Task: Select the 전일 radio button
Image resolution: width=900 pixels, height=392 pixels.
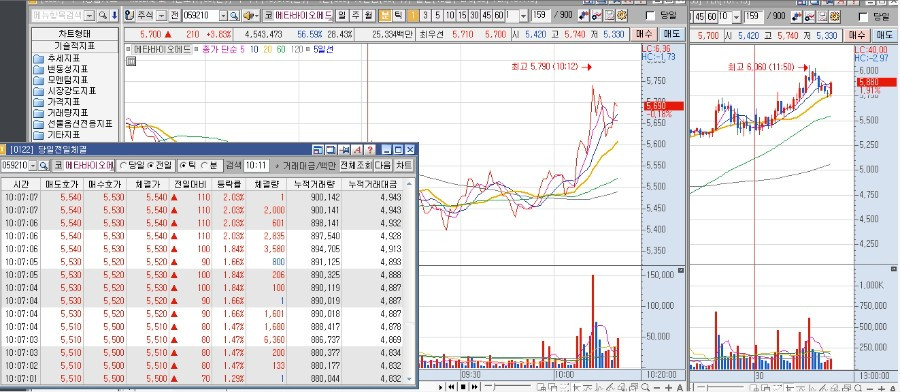Action: click(160, 165)
